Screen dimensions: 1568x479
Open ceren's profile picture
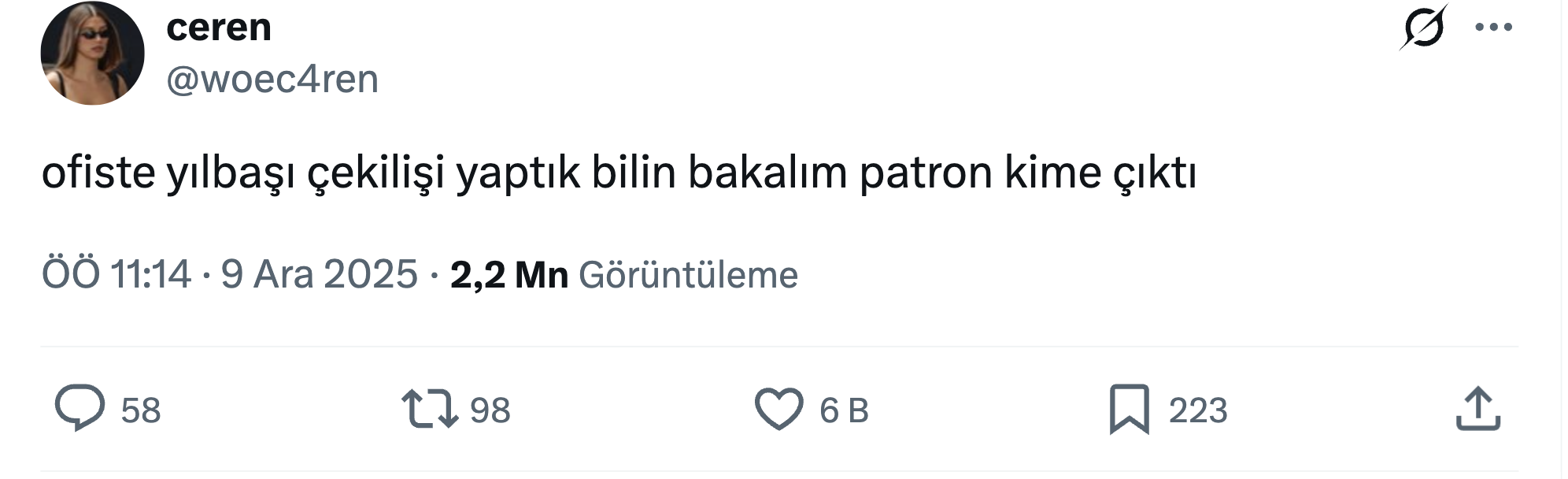tap(93, 54)
